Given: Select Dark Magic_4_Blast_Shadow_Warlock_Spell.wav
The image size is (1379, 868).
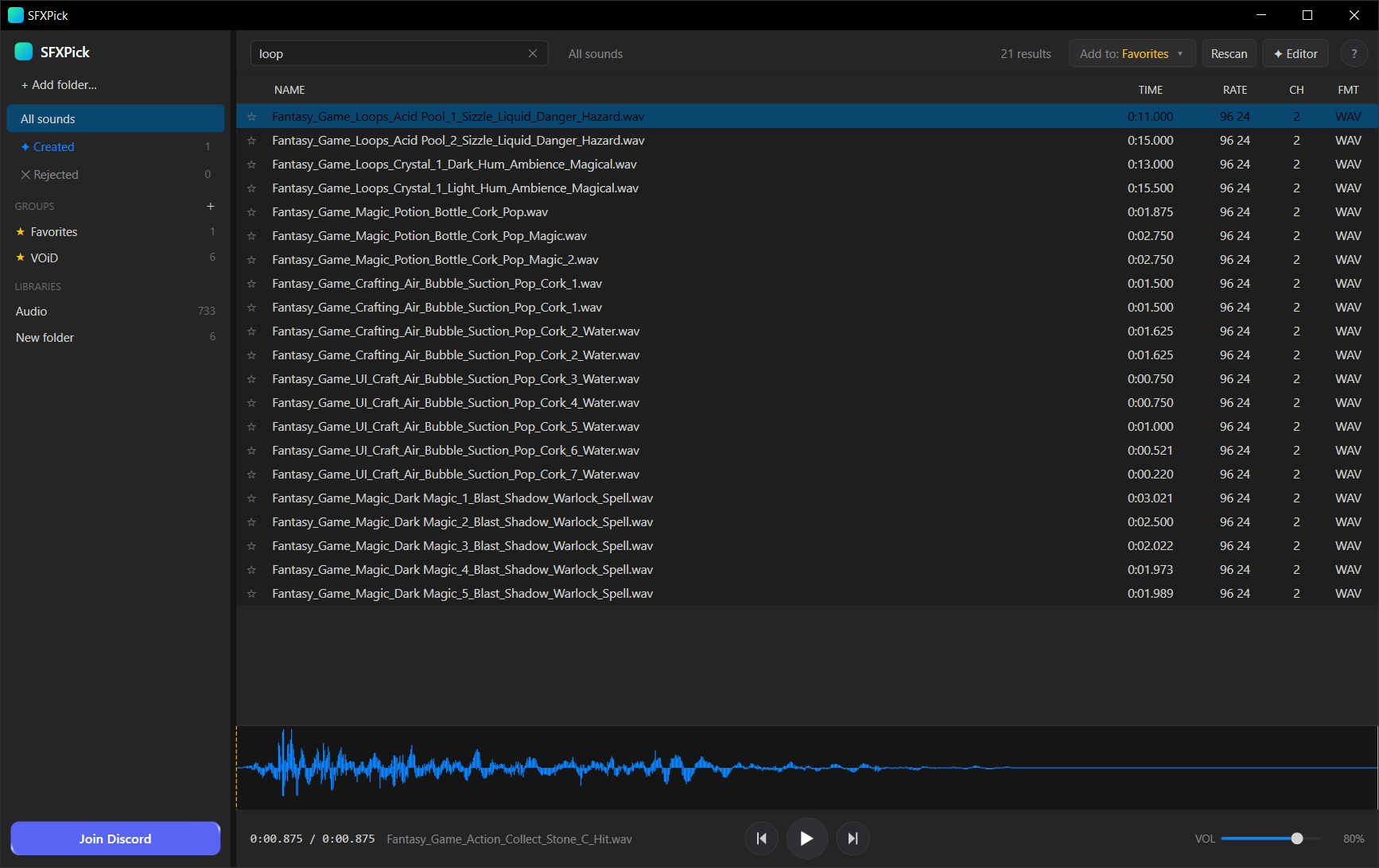Looking at the screenshot, I should [806, 570].
